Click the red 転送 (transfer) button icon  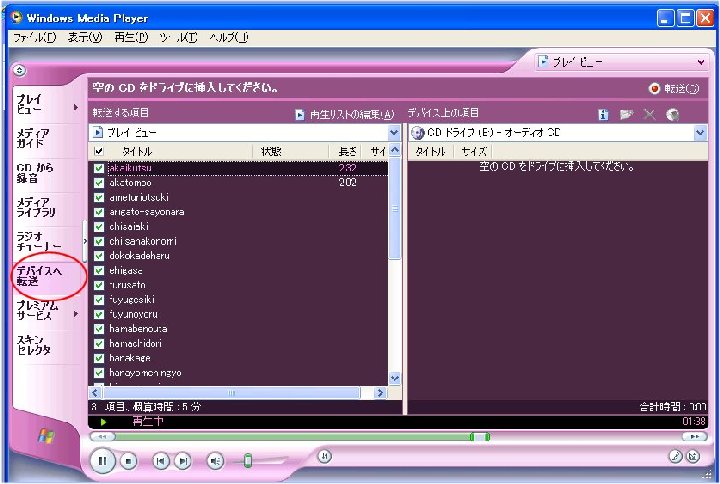[x=654, y=88]
